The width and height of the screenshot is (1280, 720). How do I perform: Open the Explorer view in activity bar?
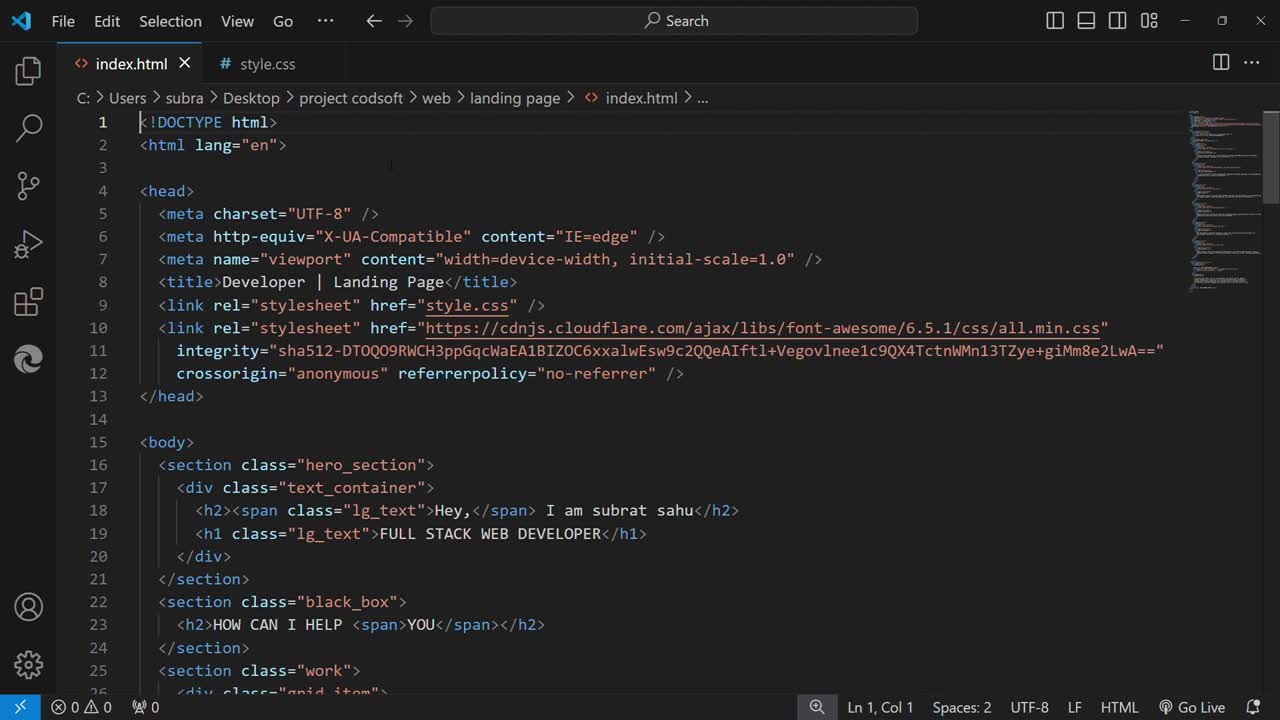28,70
